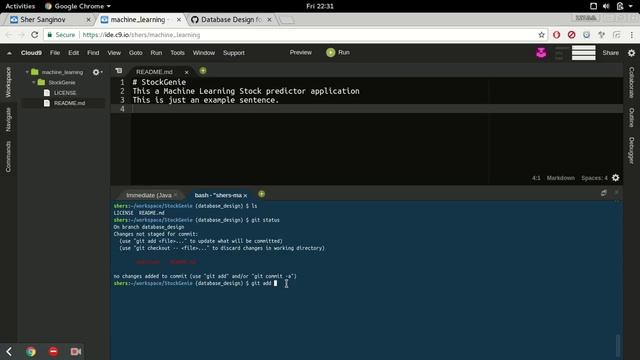Screen dimensions: 640x360
Task: Click the back chevron in bottom dock
Action: coord(9,351)
